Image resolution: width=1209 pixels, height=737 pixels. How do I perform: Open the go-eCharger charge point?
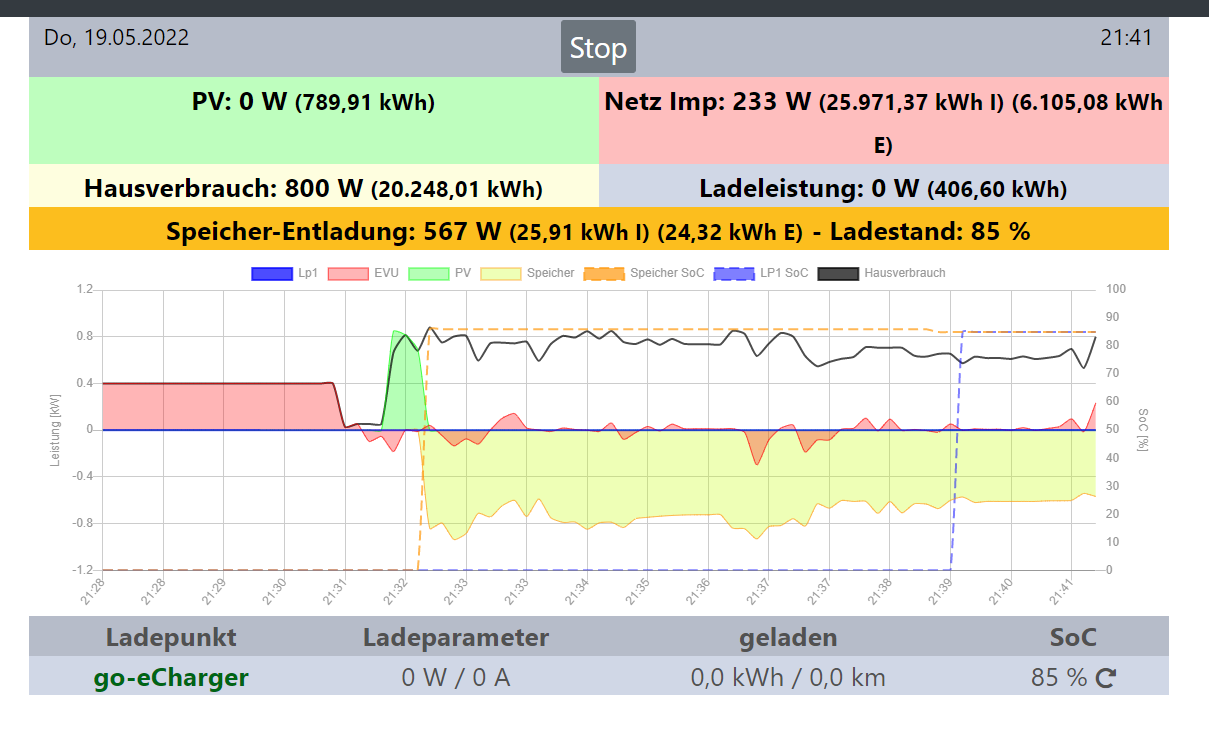point(171,678)
